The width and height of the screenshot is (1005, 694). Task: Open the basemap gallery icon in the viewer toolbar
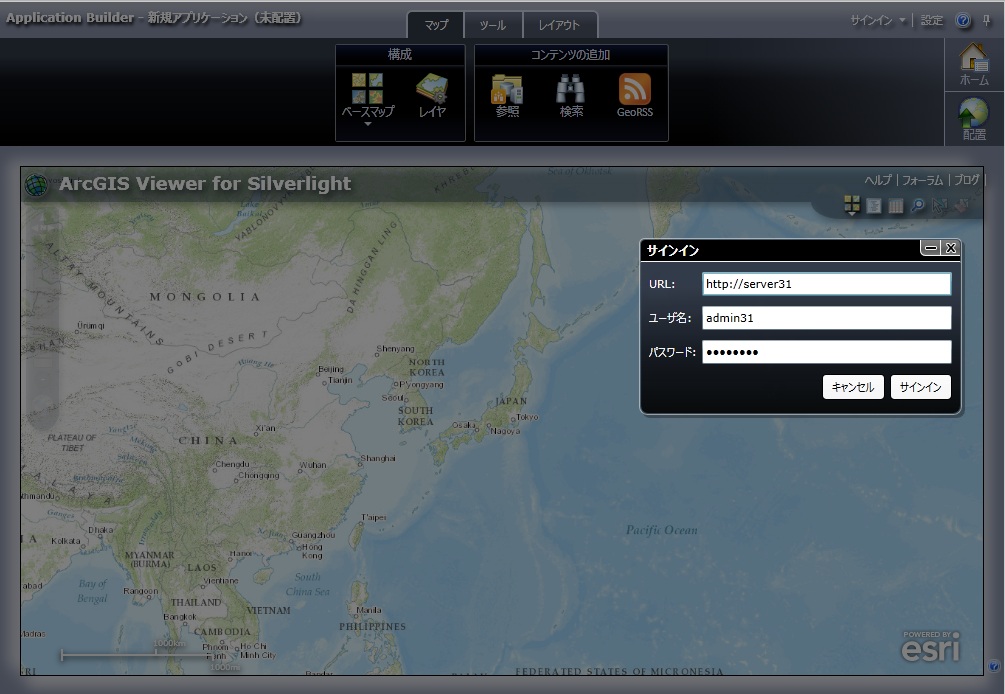pos(852,205)
